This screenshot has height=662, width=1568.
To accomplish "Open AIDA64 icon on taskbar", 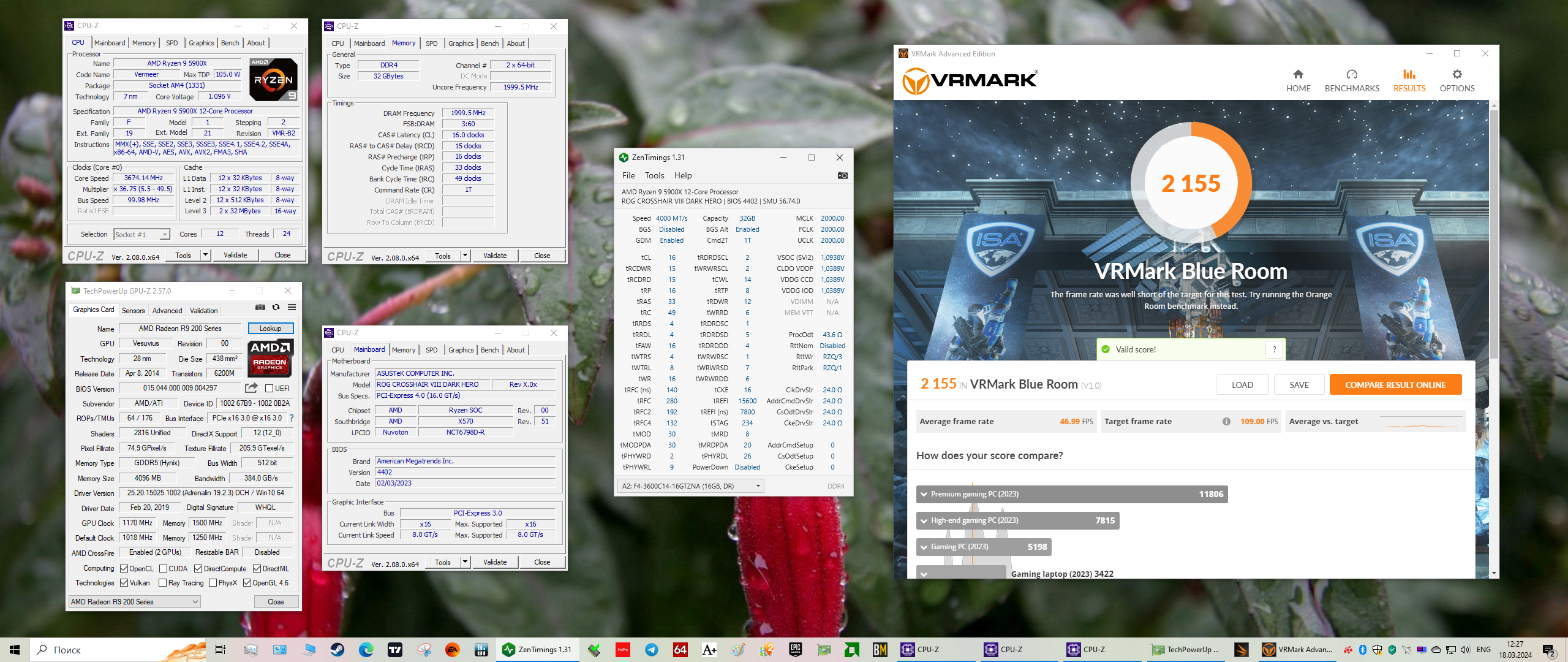I will [x=680, y=650].
